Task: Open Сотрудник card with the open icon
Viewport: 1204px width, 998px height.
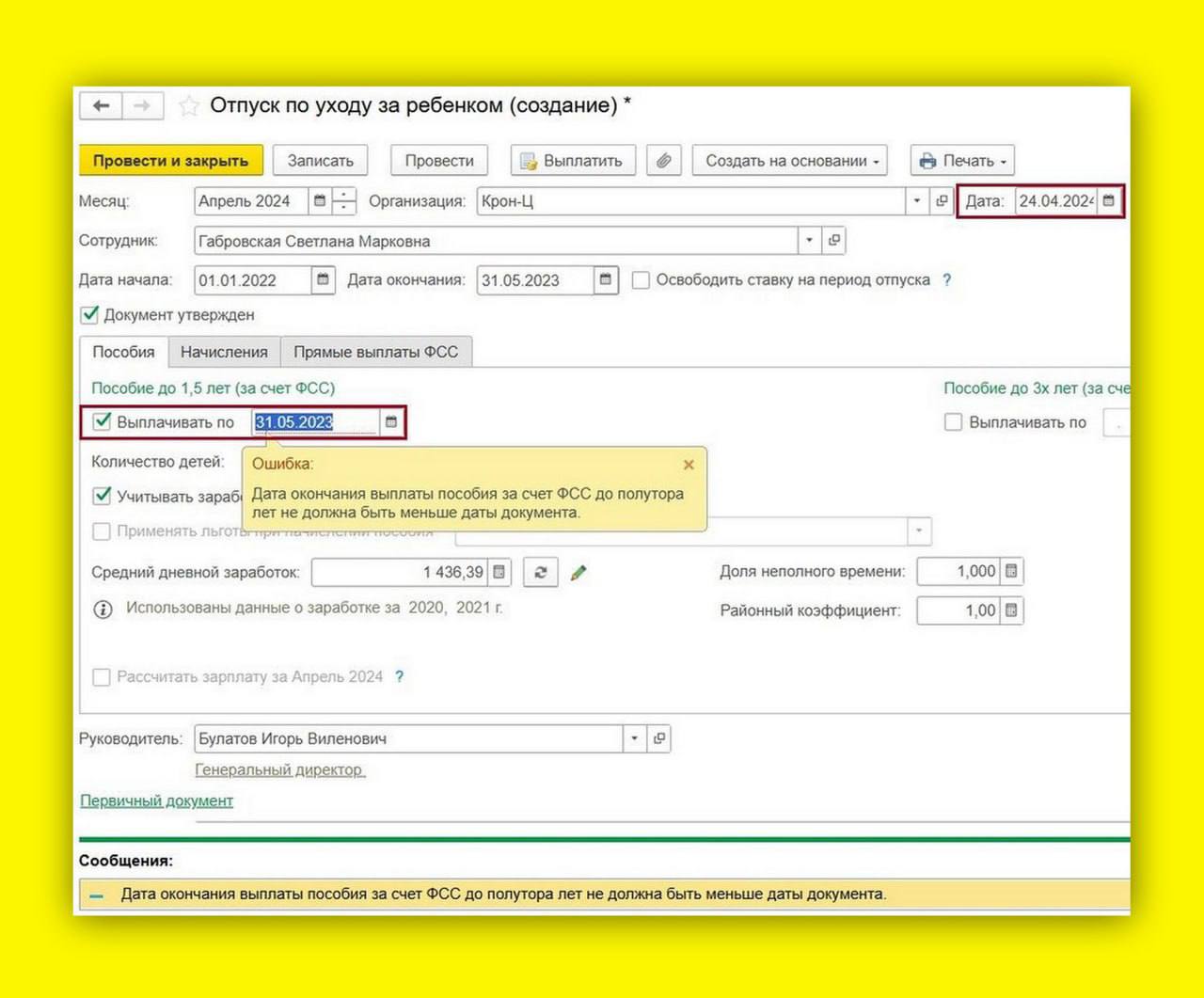Action: [833, 241]
